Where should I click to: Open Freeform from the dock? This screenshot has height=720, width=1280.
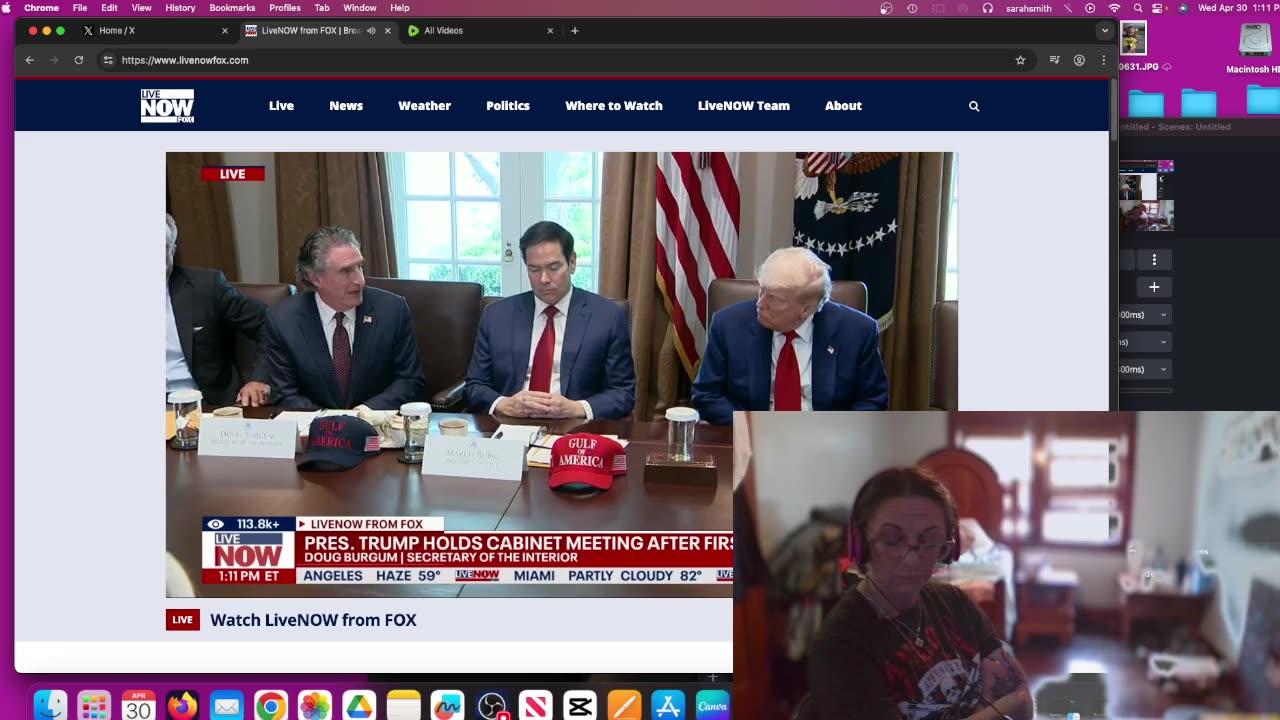tap(448, 706)
